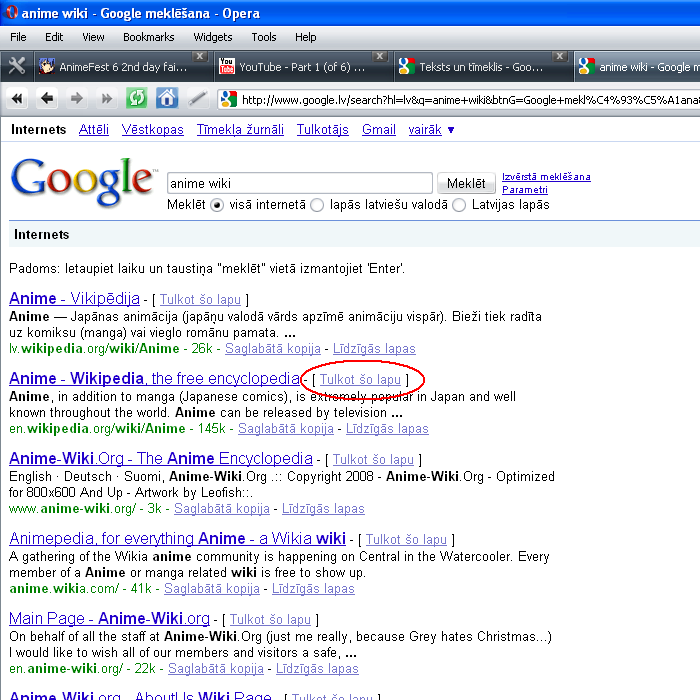Click the 'Internets' section heading bar
Viewport: 700px width, 700px height.
[354, 234]
